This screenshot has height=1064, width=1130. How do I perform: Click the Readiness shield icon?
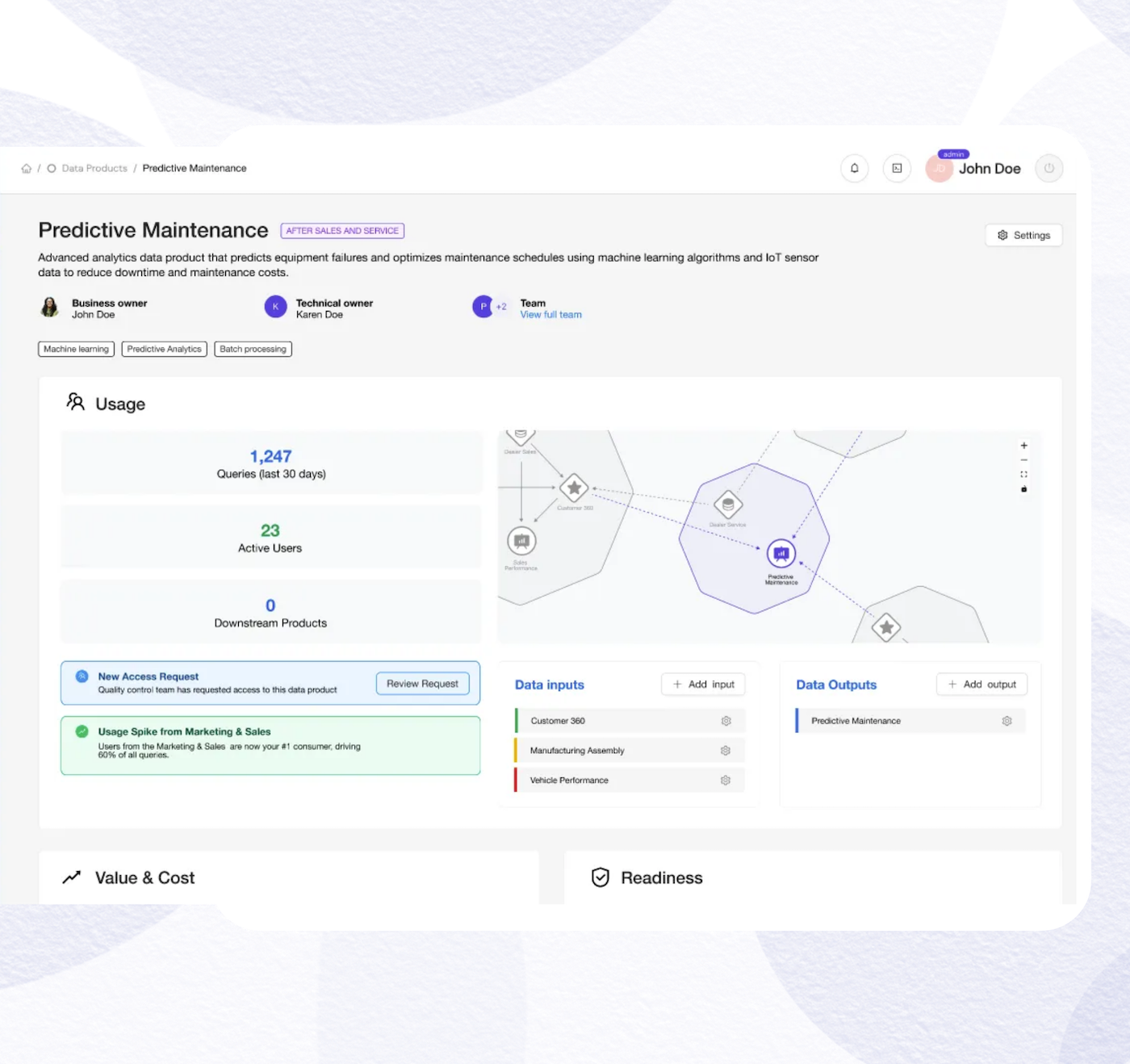click(601, 878)
